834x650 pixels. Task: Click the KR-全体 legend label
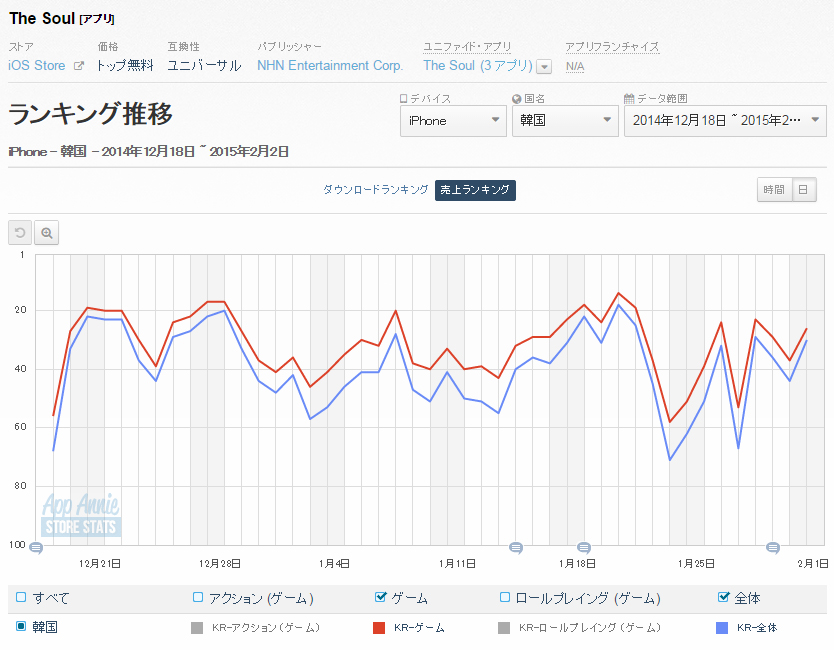[x=757, y=628]
